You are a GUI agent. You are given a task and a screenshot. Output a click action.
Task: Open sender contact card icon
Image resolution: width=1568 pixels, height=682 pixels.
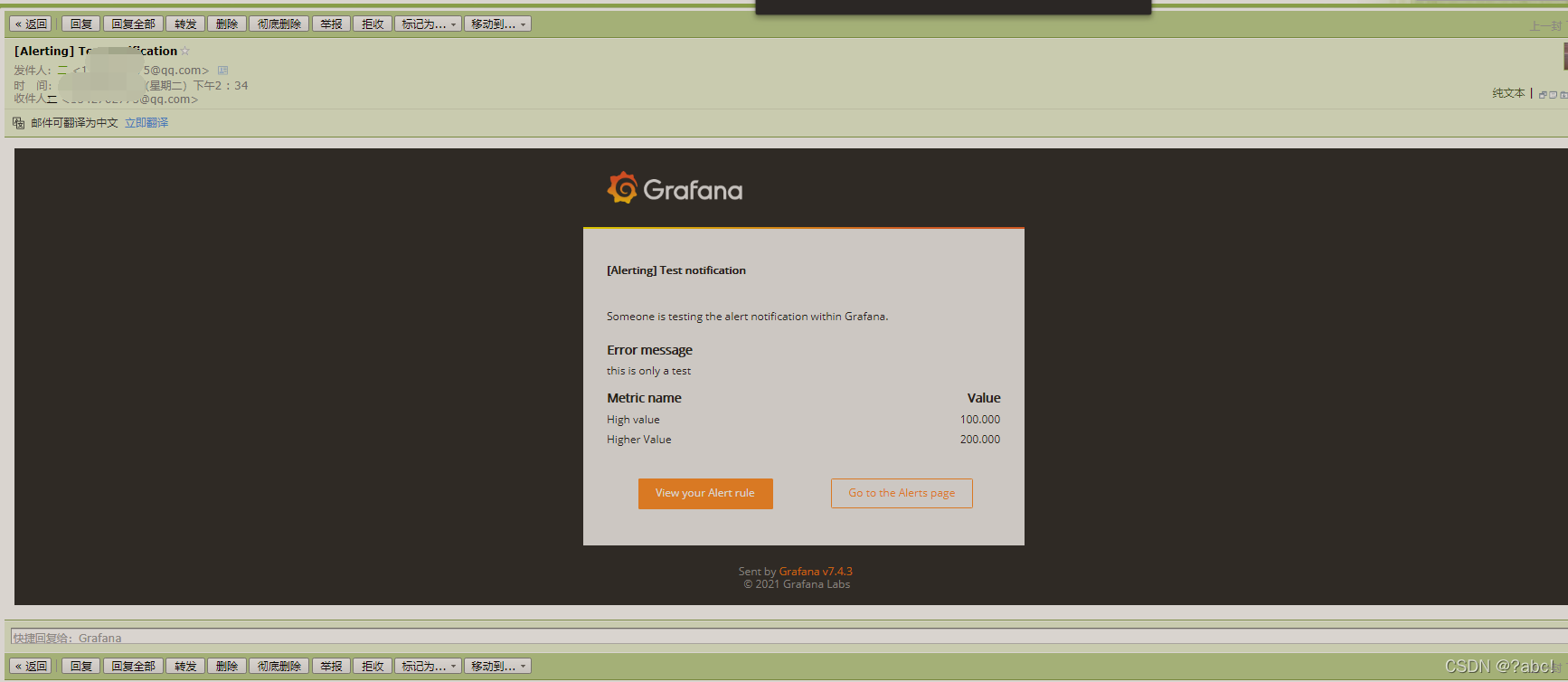pos(222,71)
